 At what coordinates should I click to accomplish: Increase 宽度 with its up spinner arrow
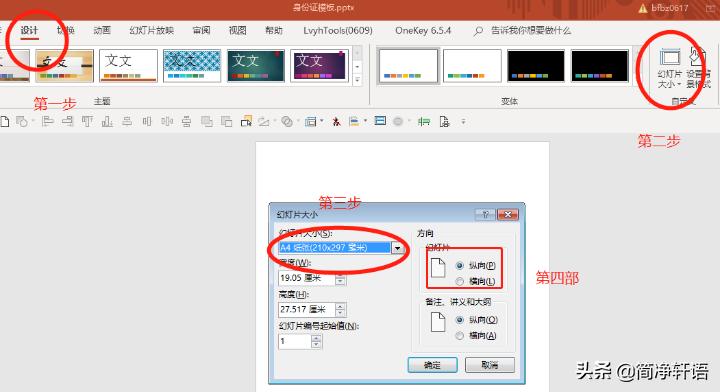pyautogui.click(x=340, y=275)
